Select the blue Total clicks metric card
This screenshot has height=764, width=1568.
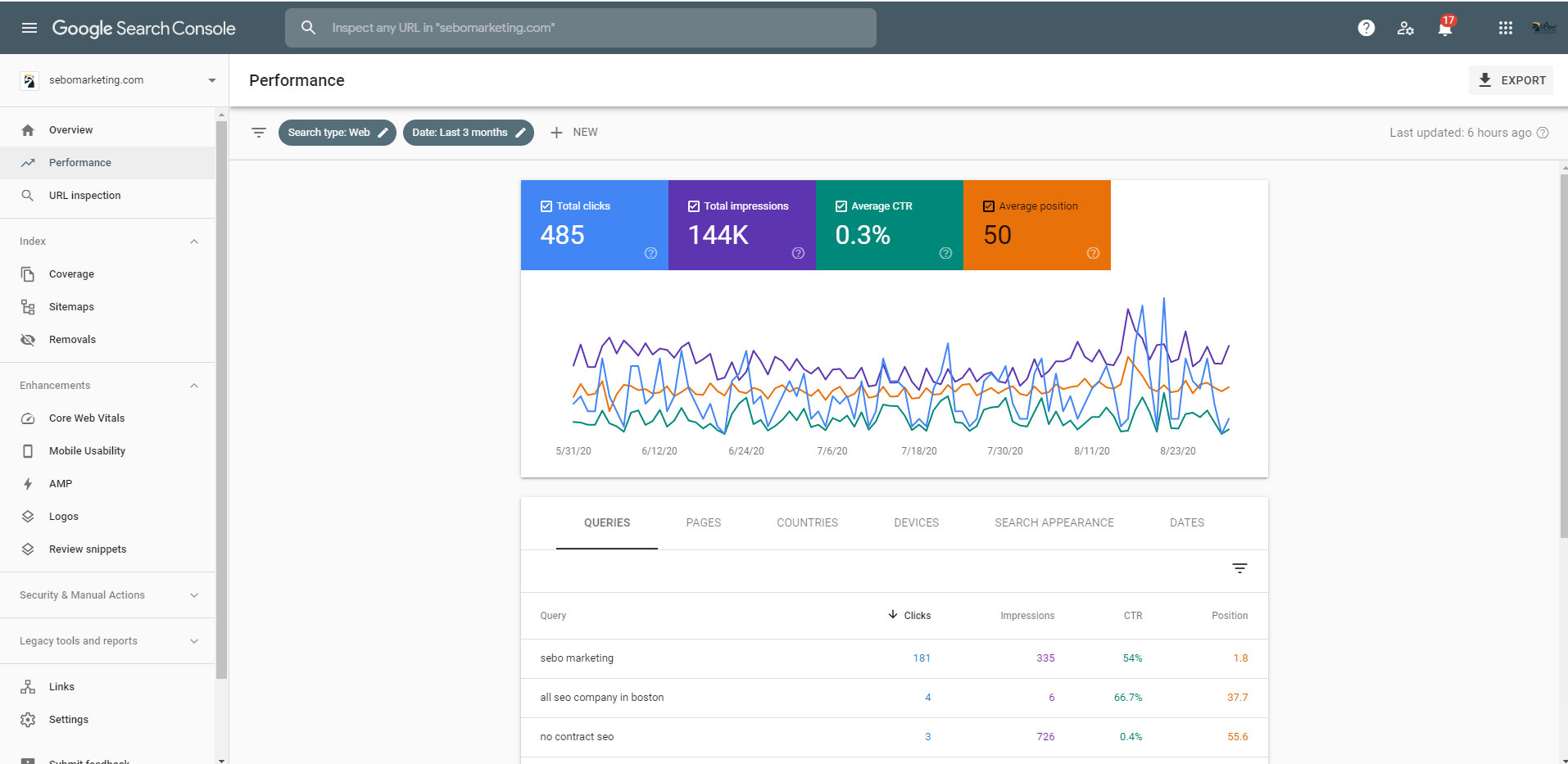(x=595, y=225)
